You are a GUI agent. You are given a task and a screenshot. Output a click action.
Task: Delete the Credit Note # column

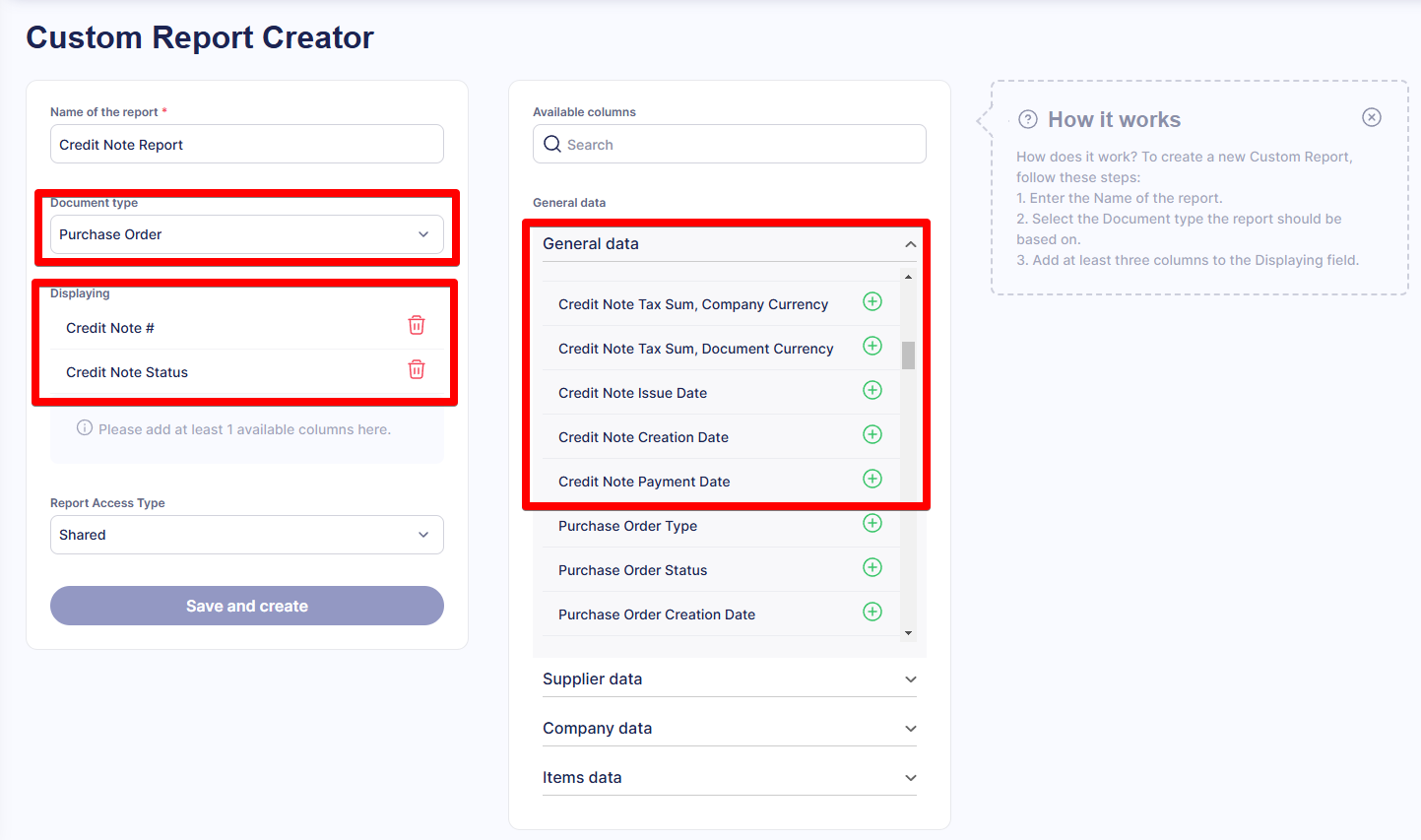coord(417,325)
